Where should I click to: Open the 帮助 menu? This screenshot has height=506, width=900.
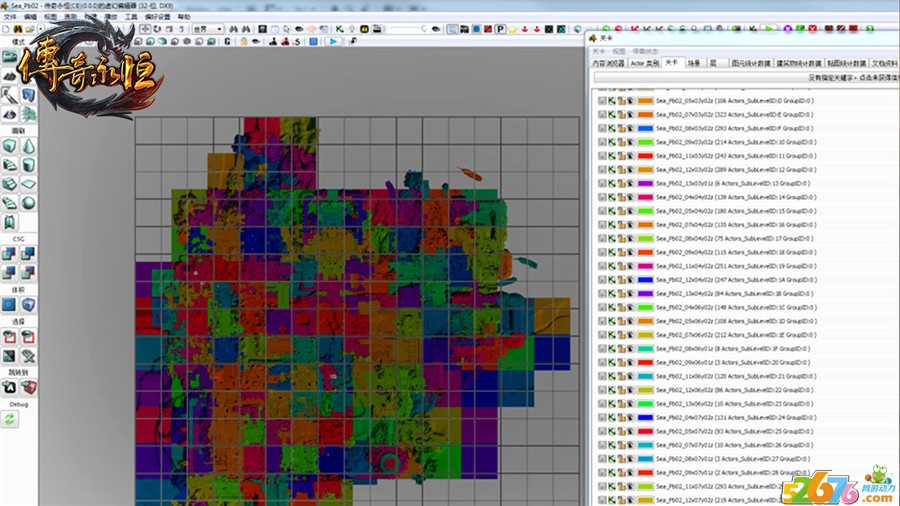[x=184, y=17]
